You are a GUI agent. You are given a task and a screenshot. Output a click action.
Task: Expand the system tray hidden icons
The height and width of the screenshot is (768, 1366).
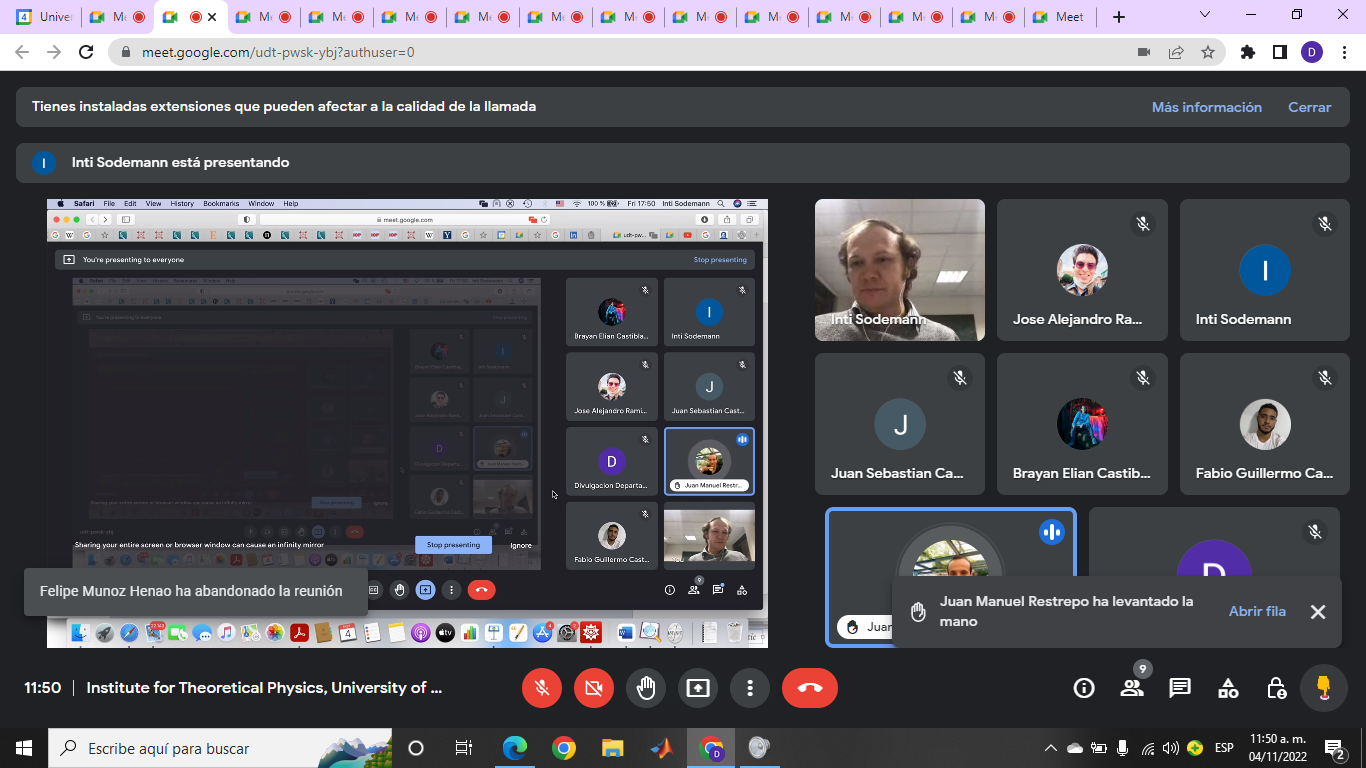pos(1050,748)
